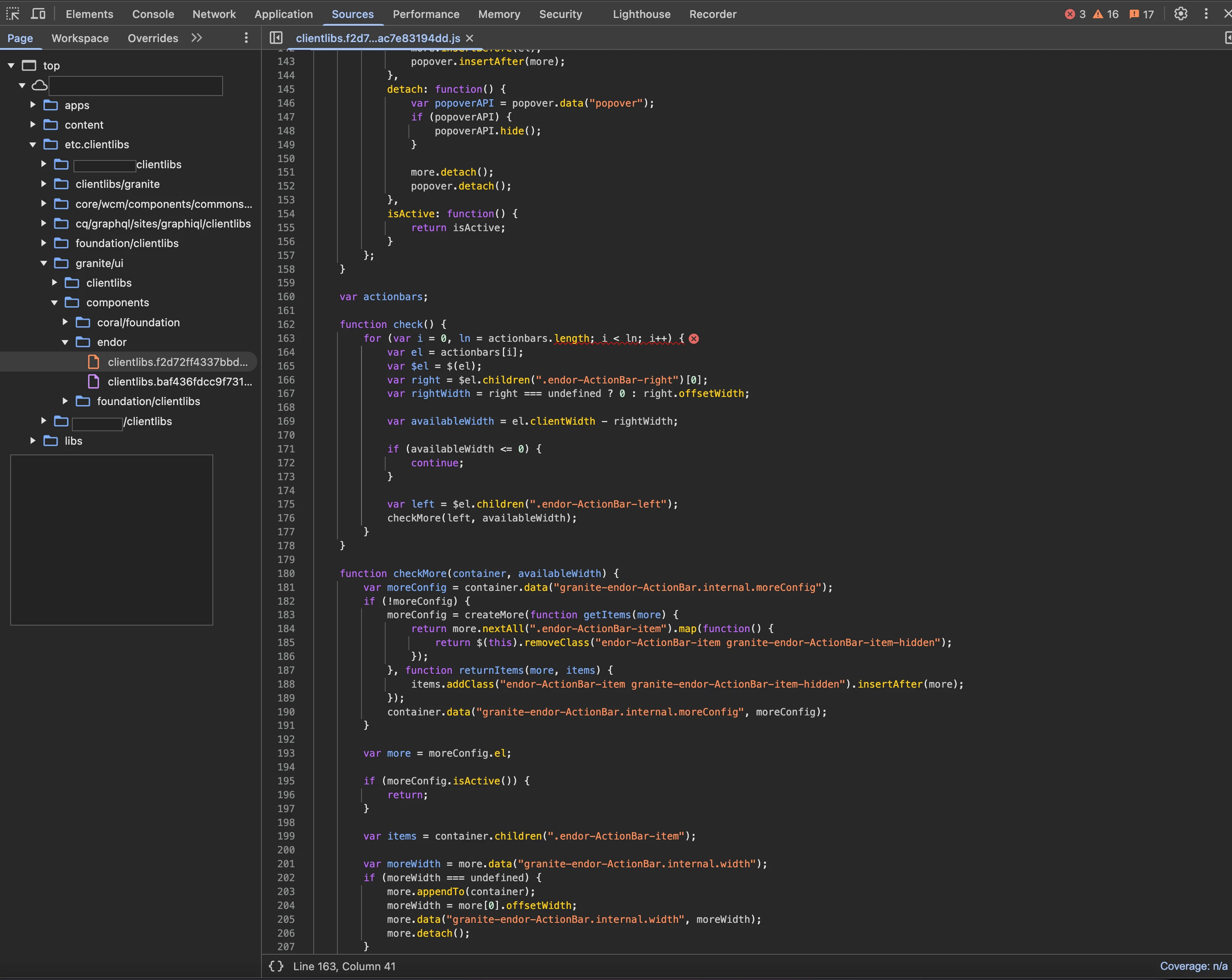
Task: Open DevTools settings gear
Action: point(1181,14)
